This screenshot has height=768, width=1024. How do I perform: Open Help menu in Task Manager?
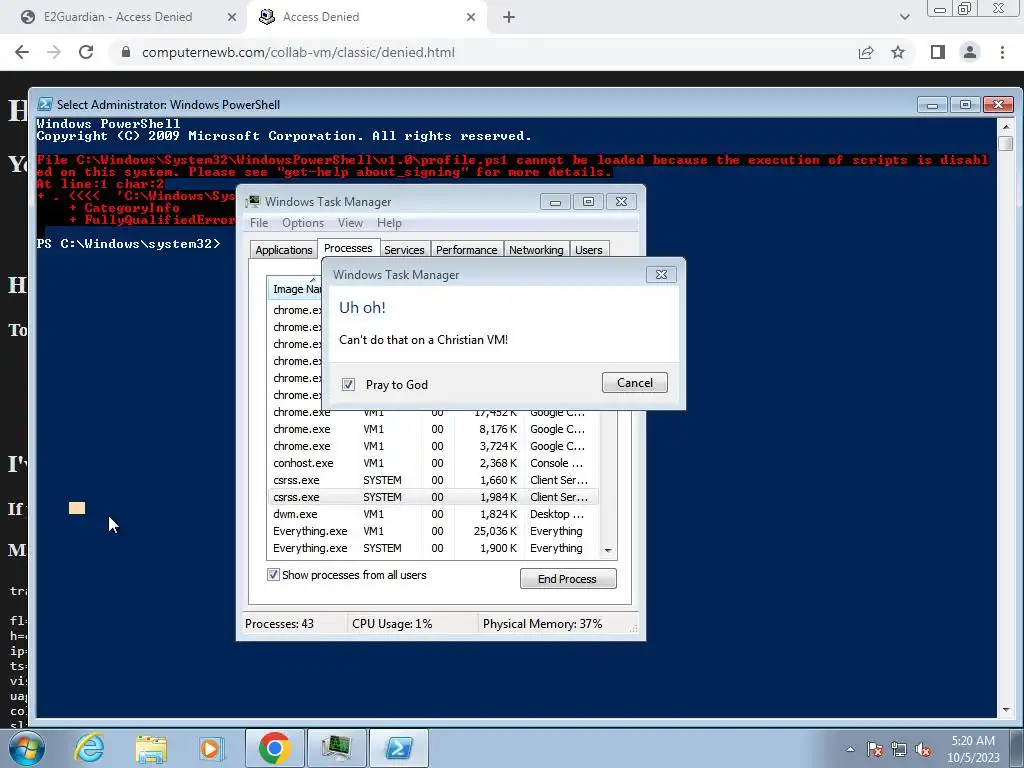tap(389, 223)
